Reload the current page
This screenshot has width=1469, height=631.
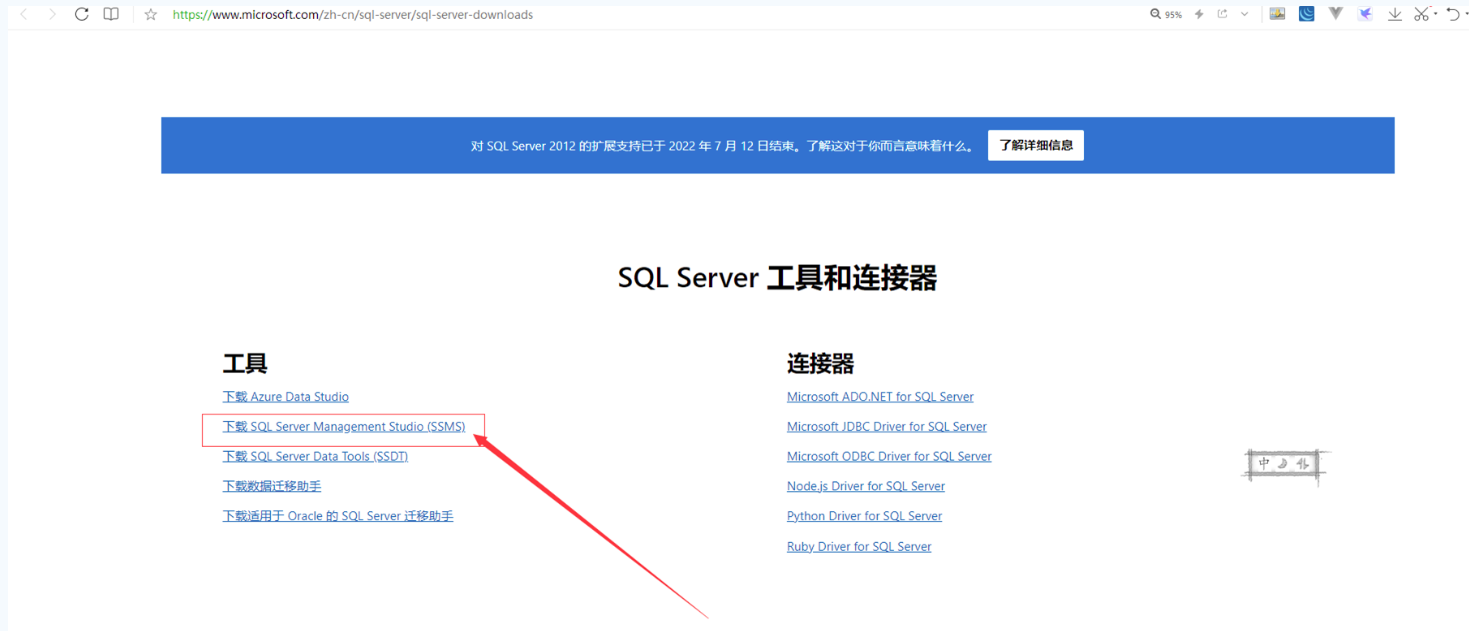[x=82, y=14]
